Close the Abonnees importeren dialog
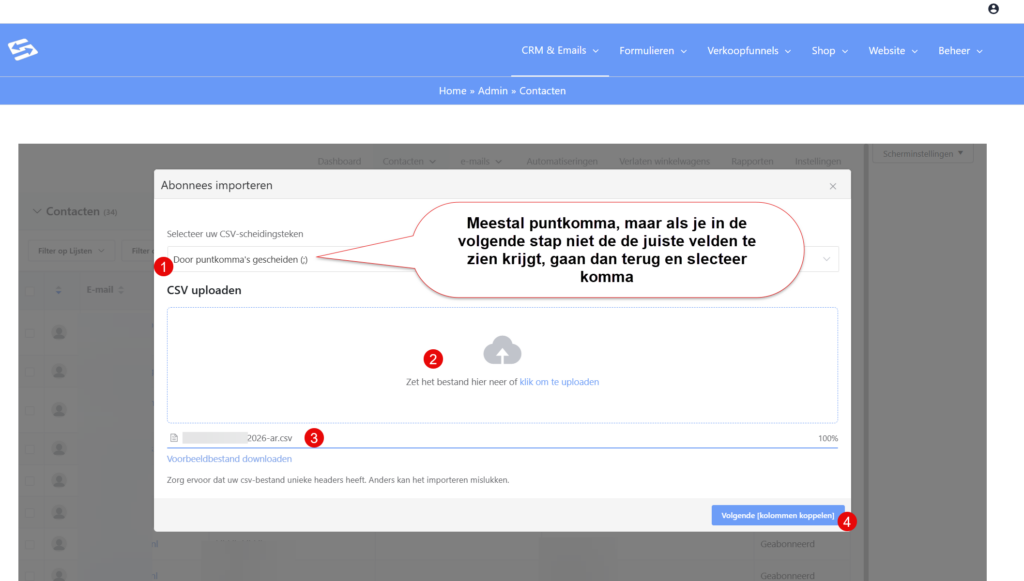 pos(833,186)
